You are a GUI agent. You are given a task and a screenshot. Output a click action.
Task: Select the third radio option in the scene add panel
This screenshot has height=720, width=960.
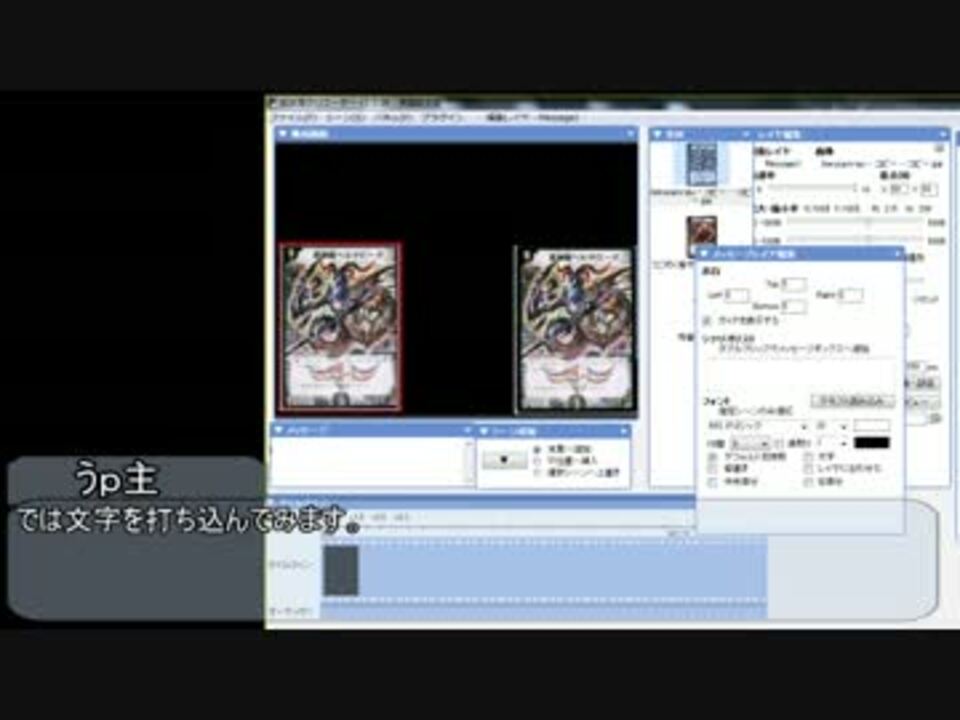pyautogui.click(x=538, y=473)
